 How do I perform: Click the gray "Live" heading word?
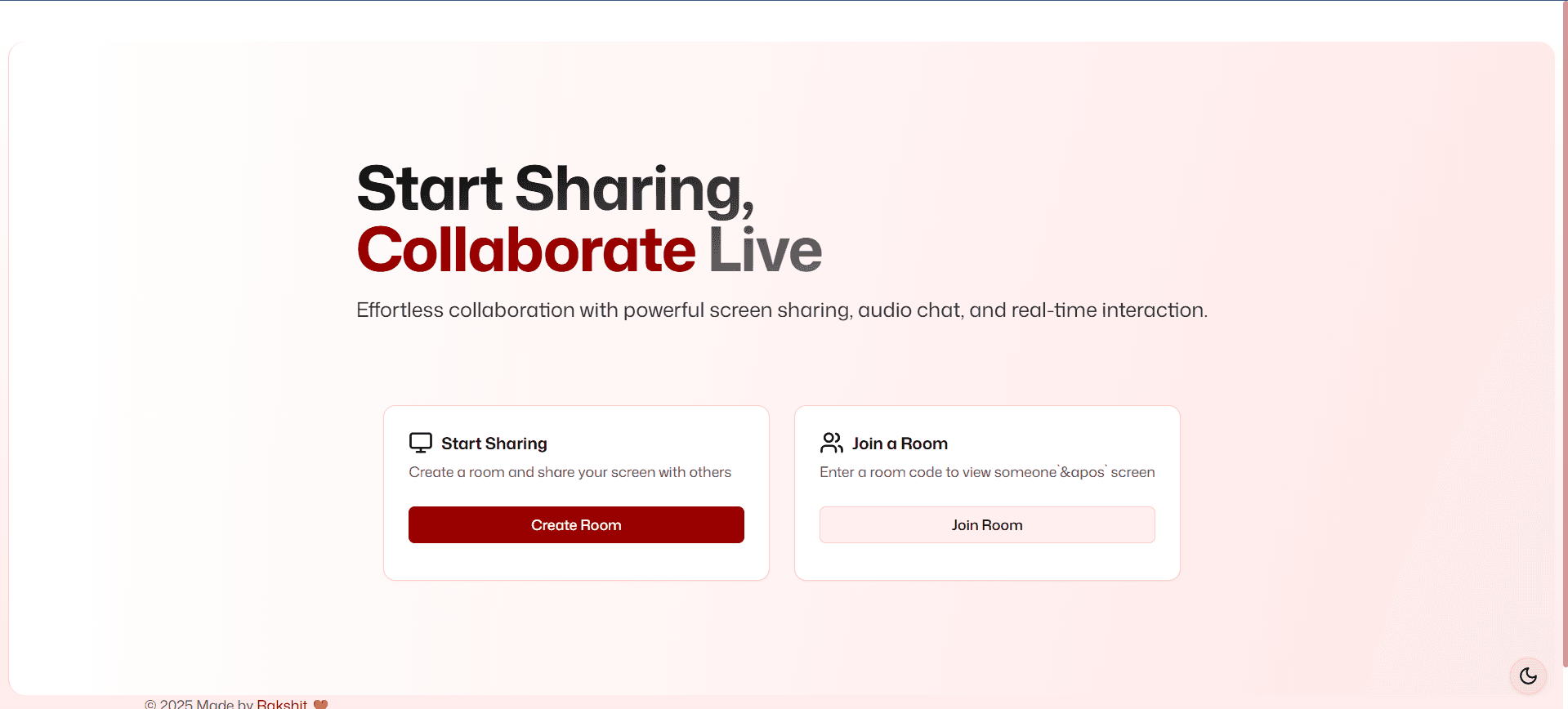(x=766, y=249)
